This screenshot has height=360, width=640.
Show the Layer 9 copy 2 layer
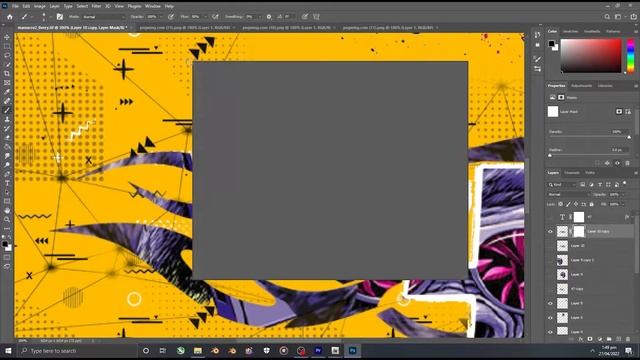tap(550, 260)
